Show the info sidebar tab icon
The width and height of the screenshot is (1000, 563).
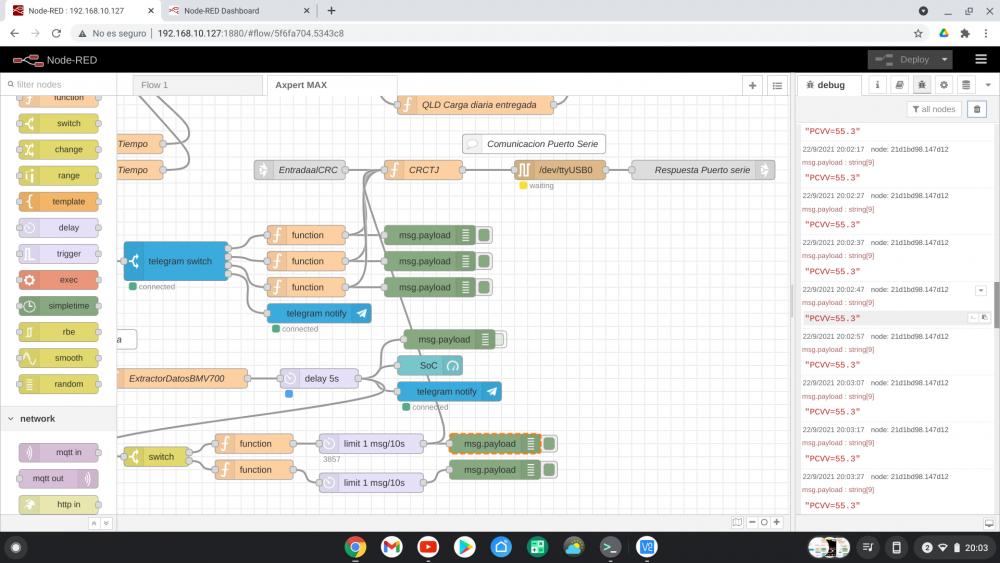[877, 85]
